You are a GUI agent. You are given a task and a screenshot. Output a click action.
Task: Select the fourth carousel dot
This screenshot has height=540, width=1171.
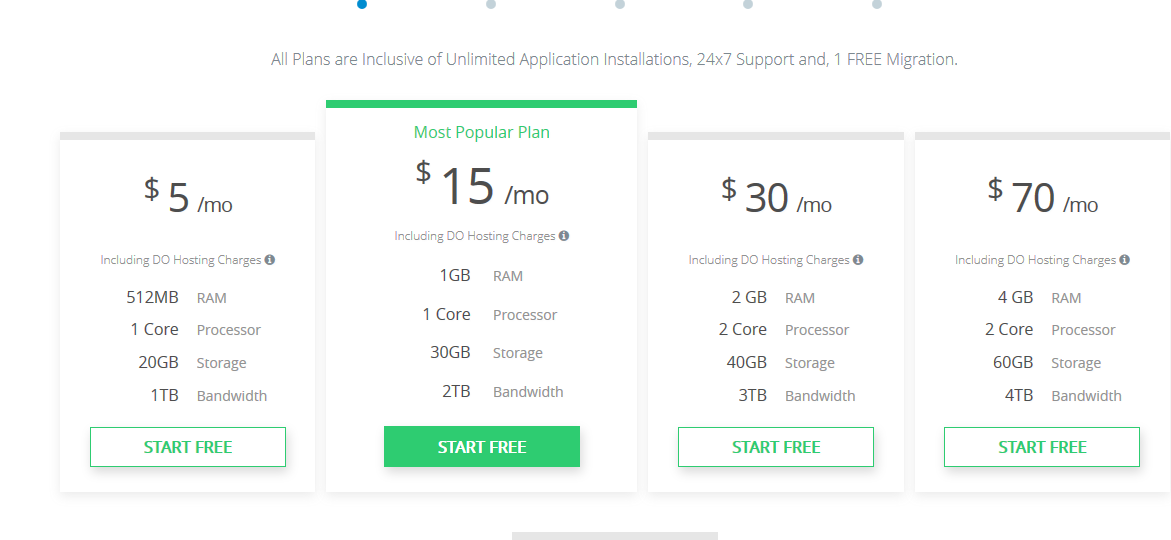pyautogui.click(x=748, y=4)
